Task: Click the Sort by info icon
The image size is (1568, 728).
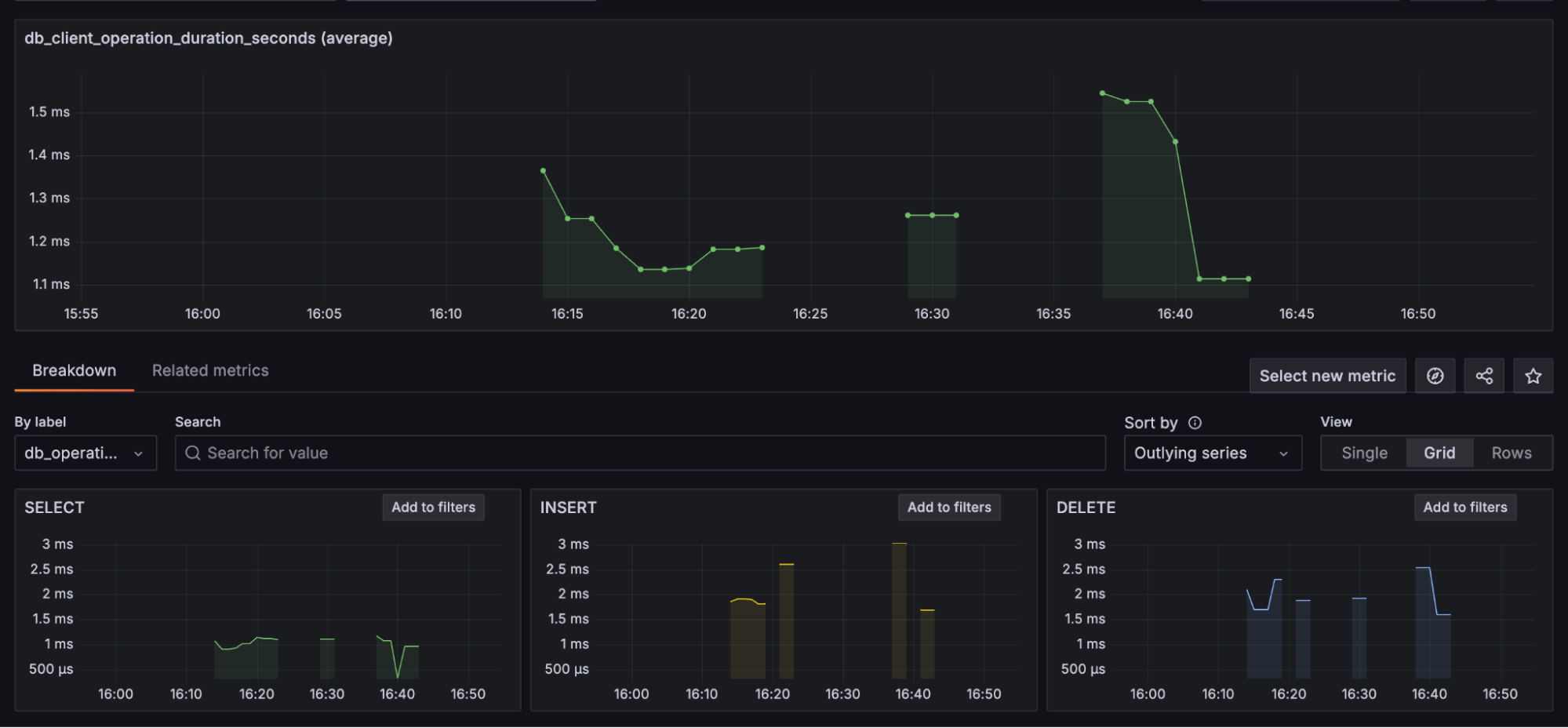Action: [1195, 423]
